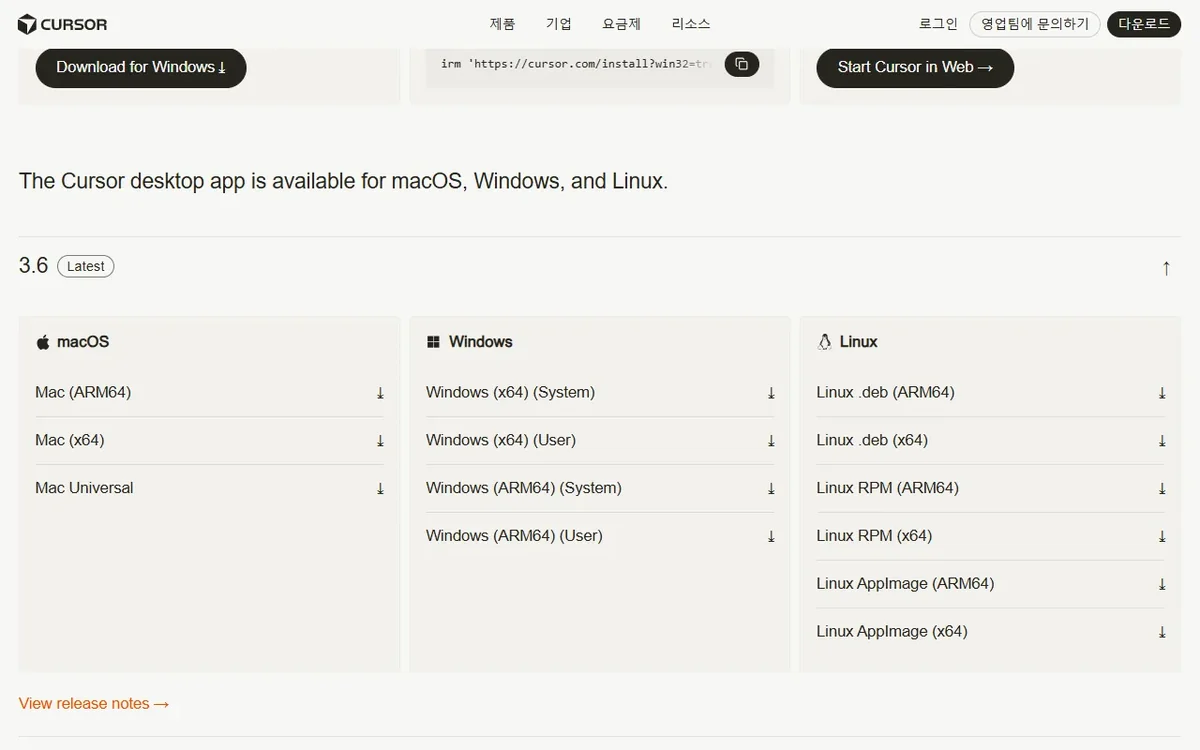Click download arrow for Mac (ARM64)
Image resolution: width=1200 pixels, height=750 pixels.
coord(380,393)
